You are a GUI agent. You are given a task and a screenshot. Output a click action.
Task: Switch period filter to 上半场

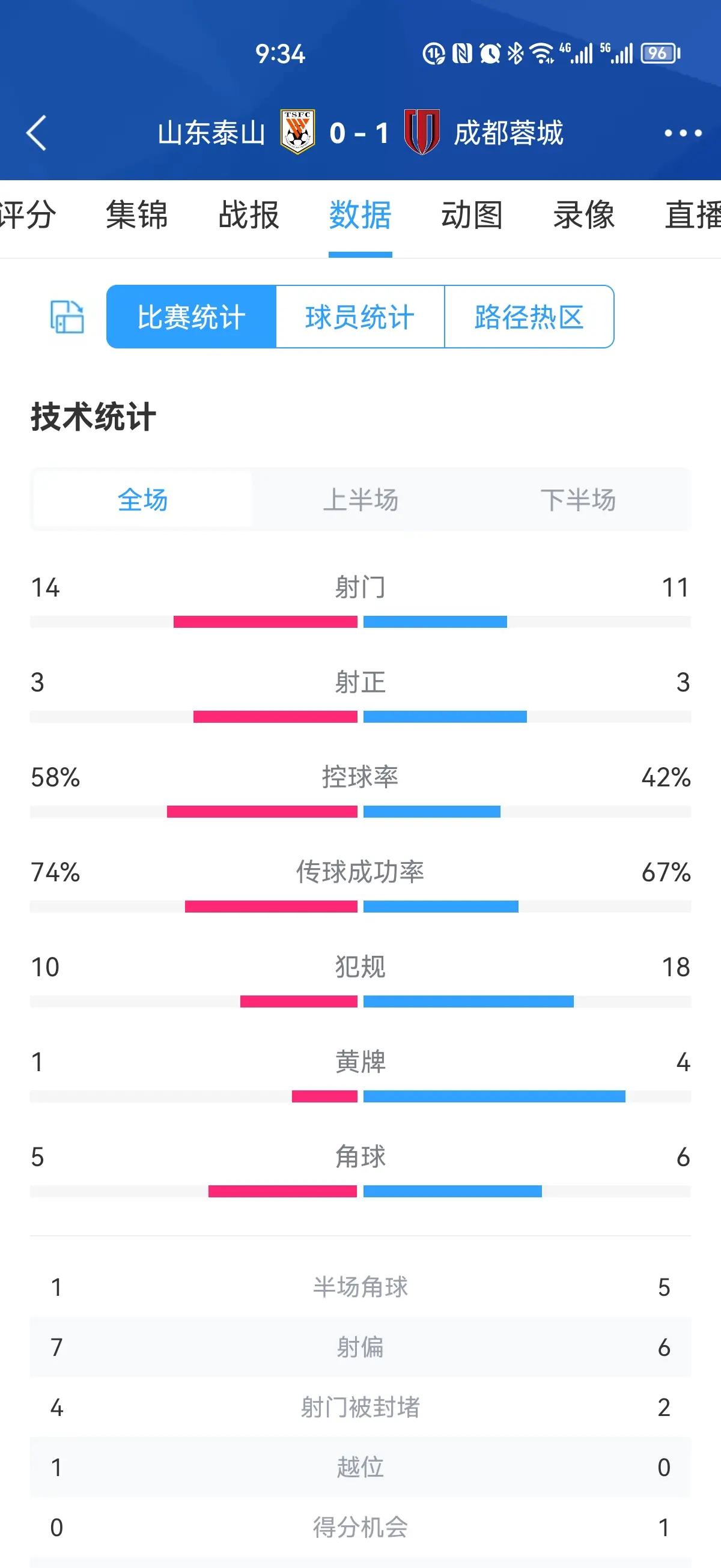(x=362, y=500)
